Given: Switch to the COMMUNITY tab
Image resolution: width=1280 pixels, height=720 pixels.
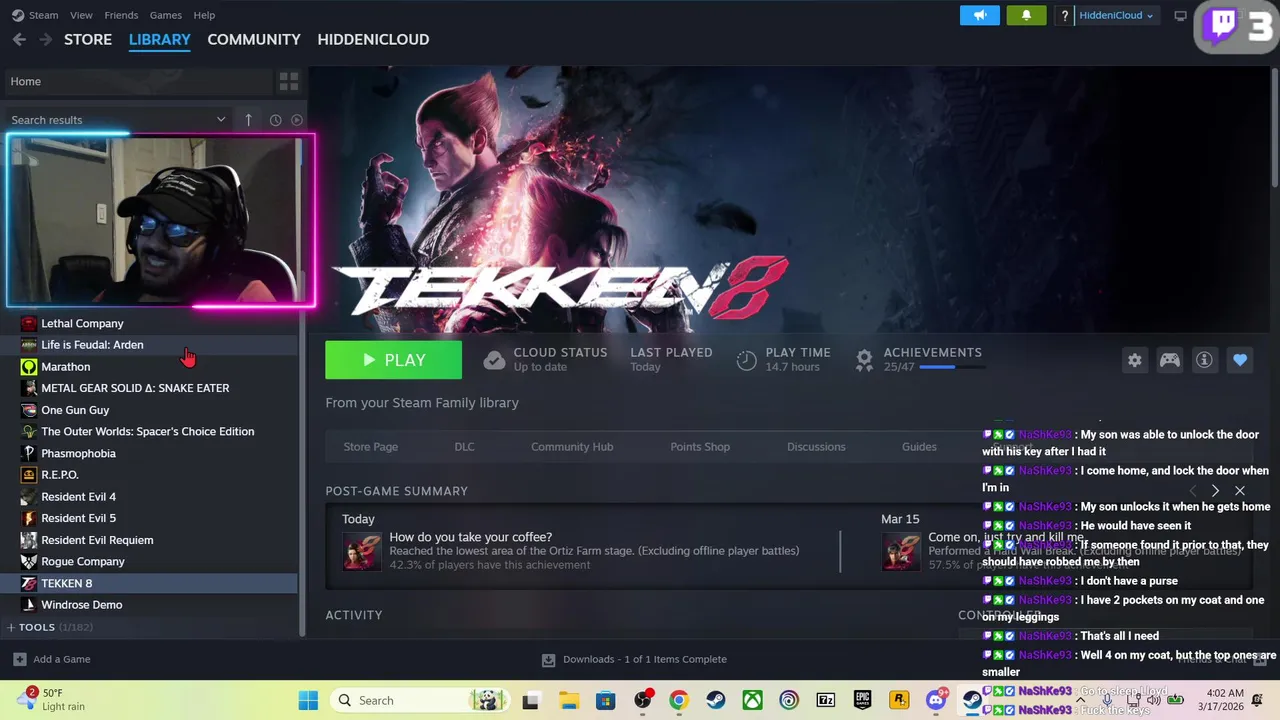Looking at the screenshot, I should click(x=254, y=39).
